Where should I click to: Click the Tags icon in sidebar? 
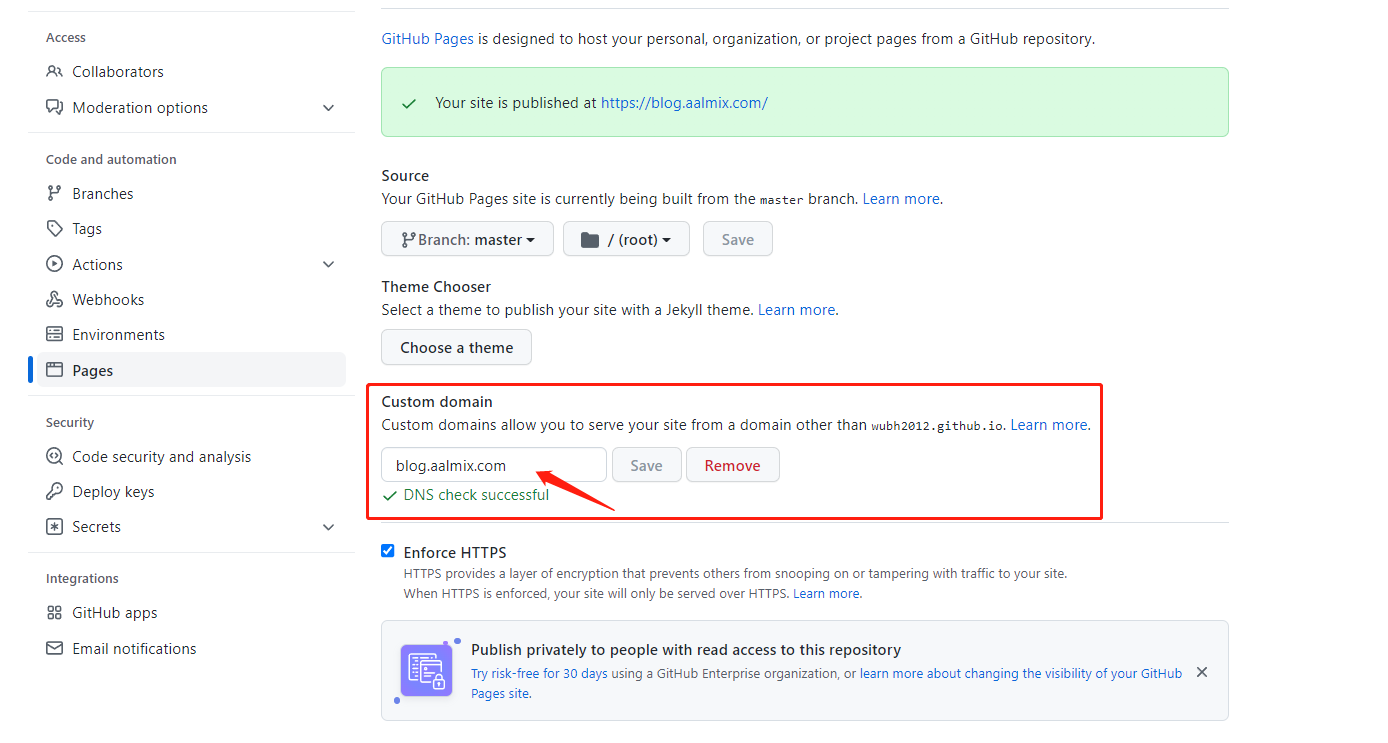point(54,229)
